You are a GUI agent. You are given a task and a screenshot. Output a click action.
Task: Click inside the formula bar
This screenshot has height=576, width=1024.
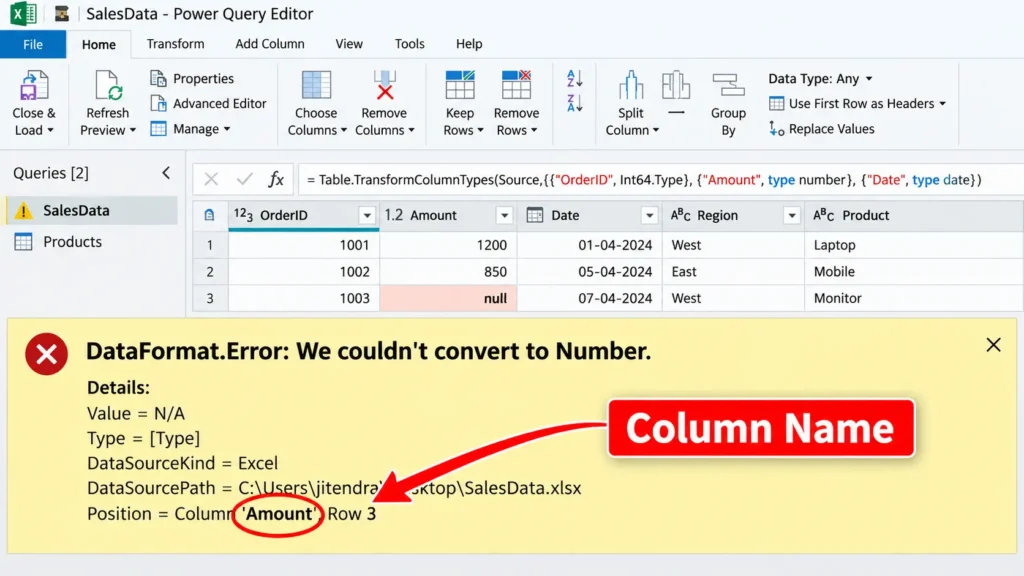pos(660,180)
